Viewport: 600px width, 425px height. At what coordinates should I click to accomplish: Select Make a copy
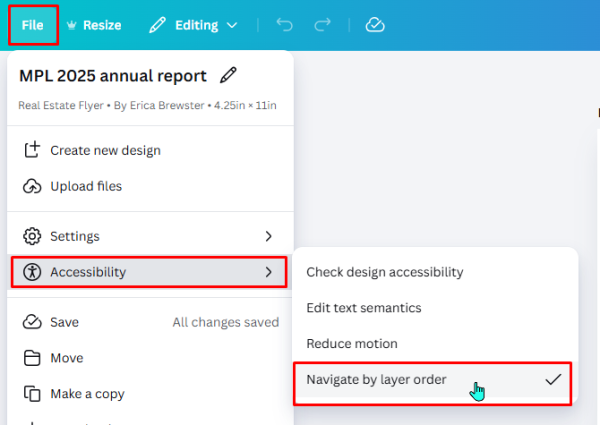coord(150,394)
